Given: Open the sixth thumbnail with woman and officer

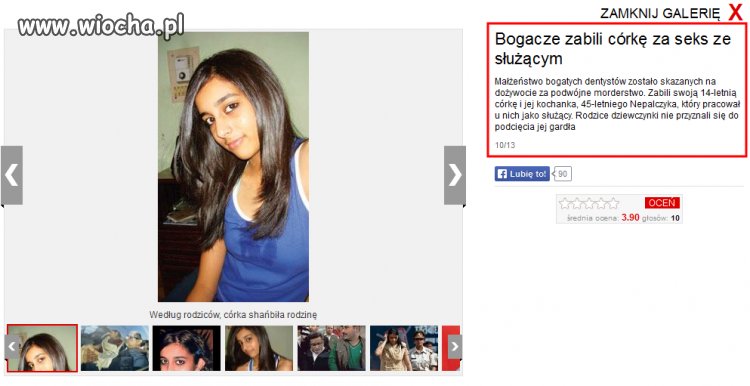Looking at the screenshot, I should pyautogui.click(x=404, y=348).
